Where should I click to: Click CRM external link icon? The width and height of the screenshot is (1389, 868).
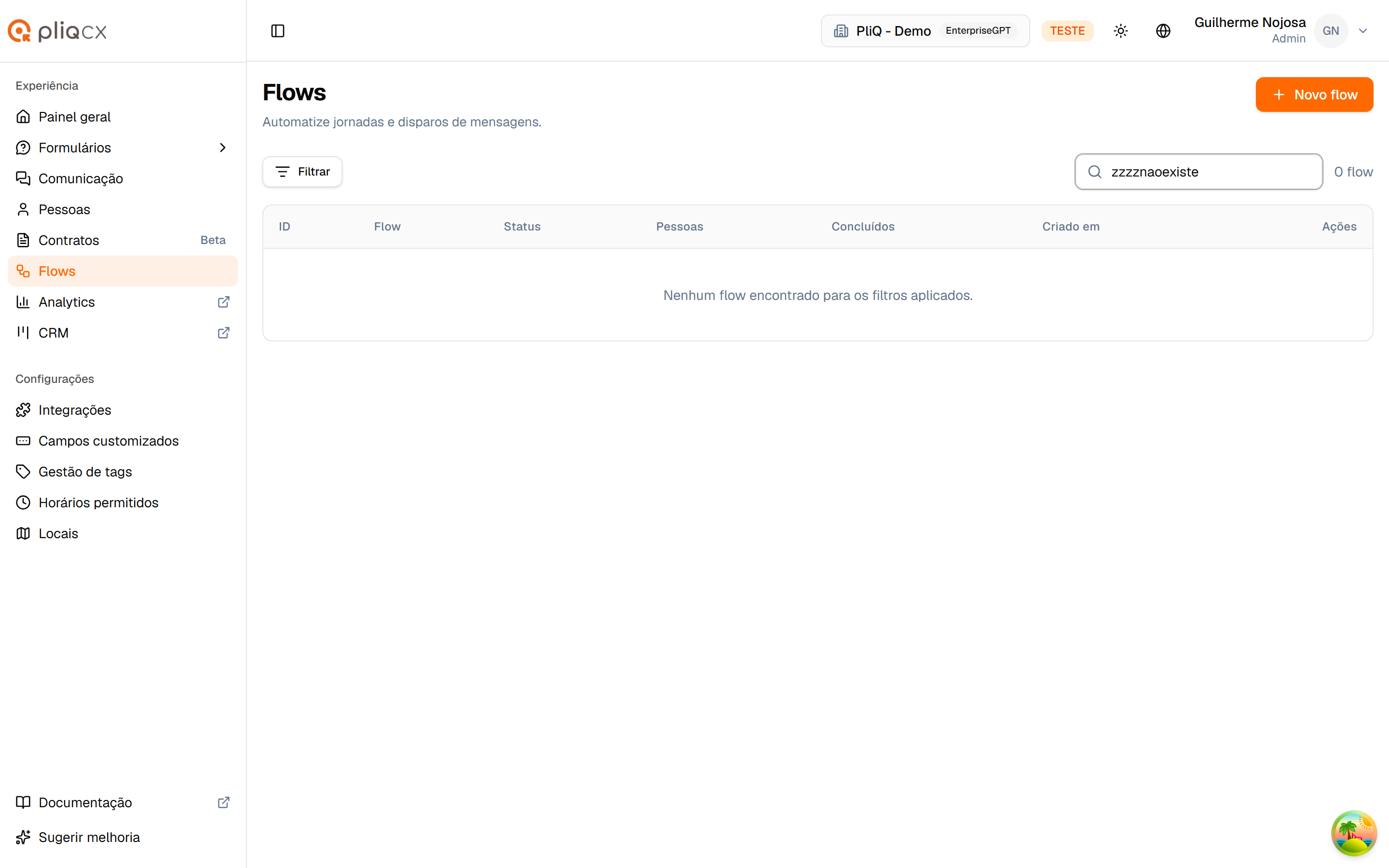point(224,333)
